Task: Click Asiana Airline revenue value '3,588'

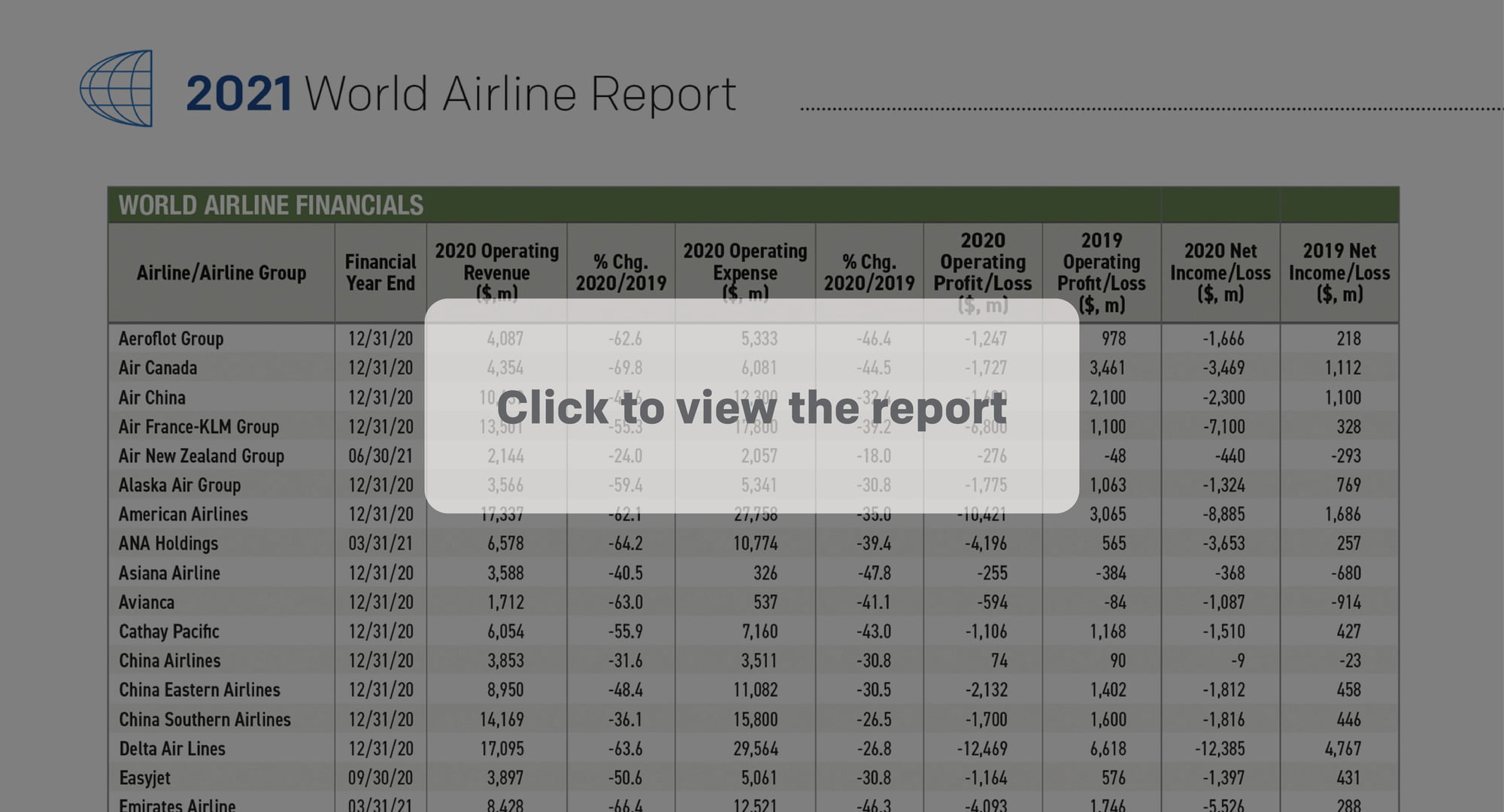Action: coord(505,574)
